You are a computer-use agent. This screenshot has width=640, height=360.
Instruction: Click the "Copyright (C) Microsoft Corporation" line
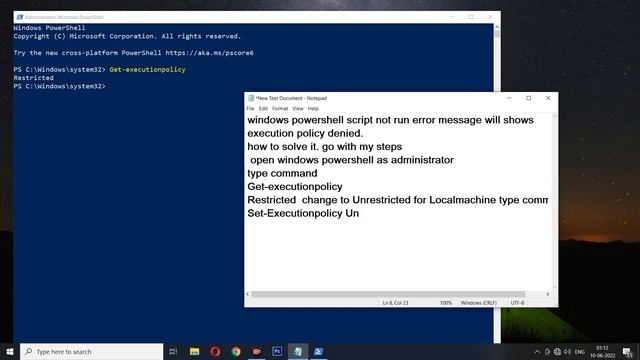(127, 36)
